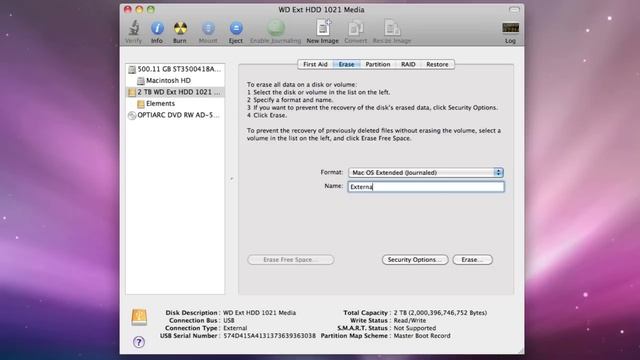Open the Log viewer icon
The width and height of the screenshot is (640, 360).
click(x=511, y=28)
